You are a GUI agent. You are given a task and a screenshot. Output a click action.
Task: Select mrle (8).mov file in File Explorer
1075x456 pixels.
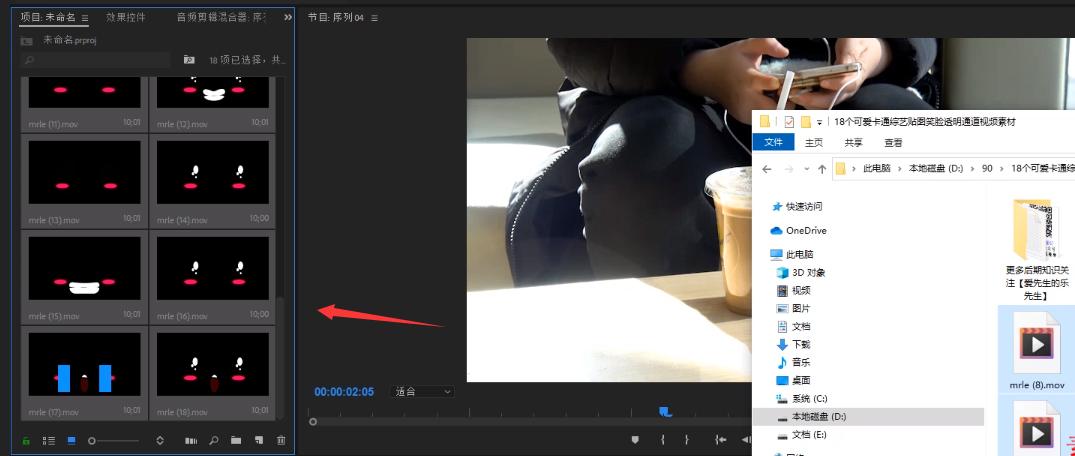1036,350
